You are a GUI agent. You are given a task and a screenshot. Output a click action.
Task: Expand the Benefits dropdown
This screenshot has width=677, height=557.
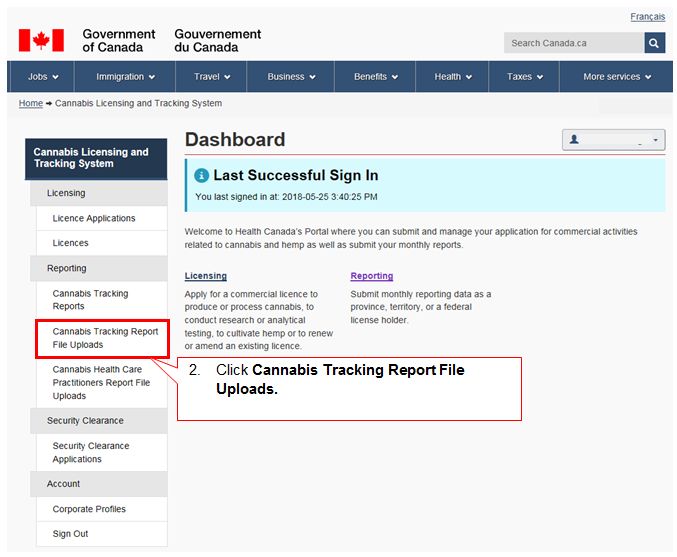click(375, 77)
